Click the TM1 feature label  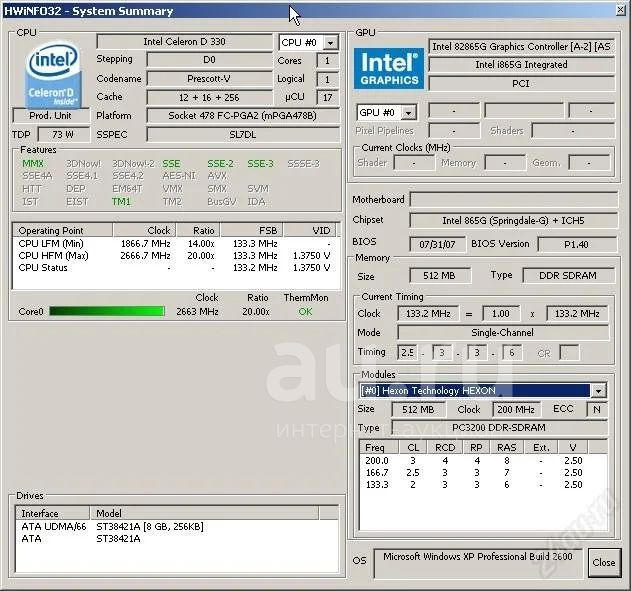click(121, 202)
